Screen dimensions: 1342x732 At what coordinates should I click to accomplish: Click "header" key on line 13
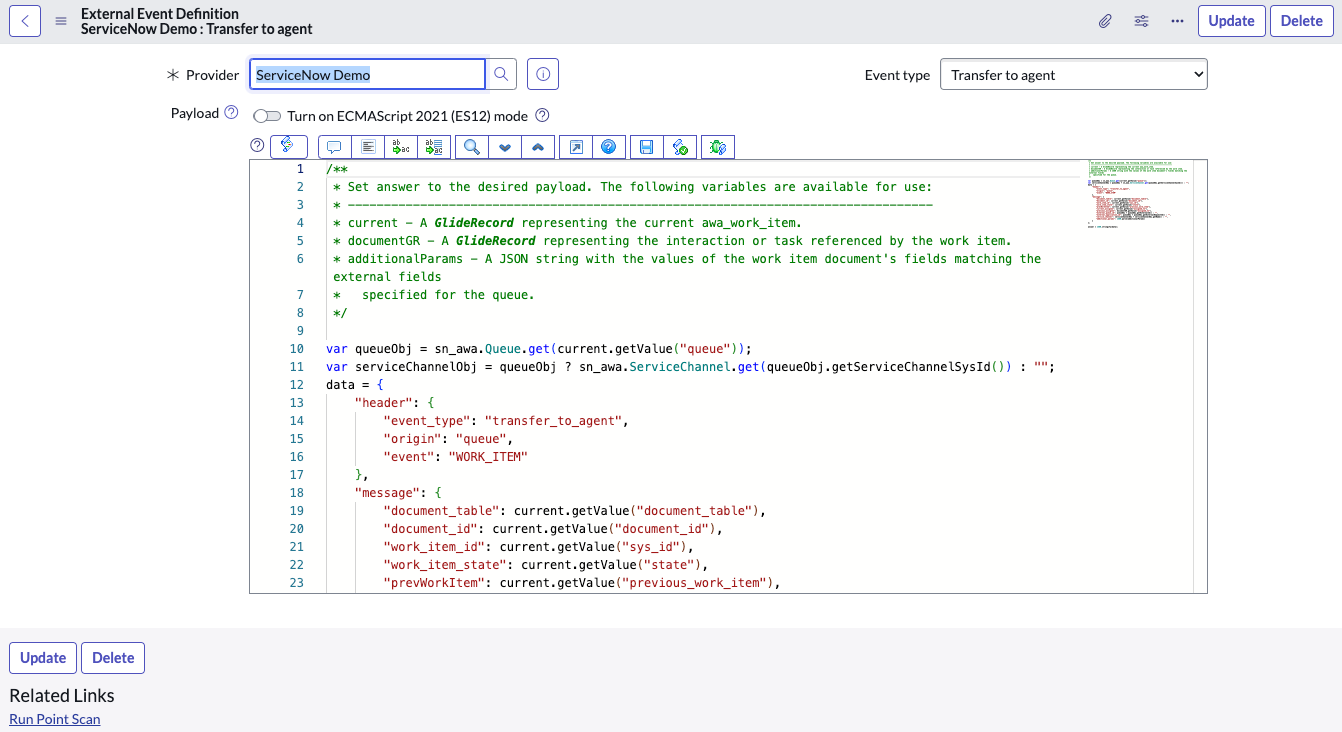coord(384,403)
